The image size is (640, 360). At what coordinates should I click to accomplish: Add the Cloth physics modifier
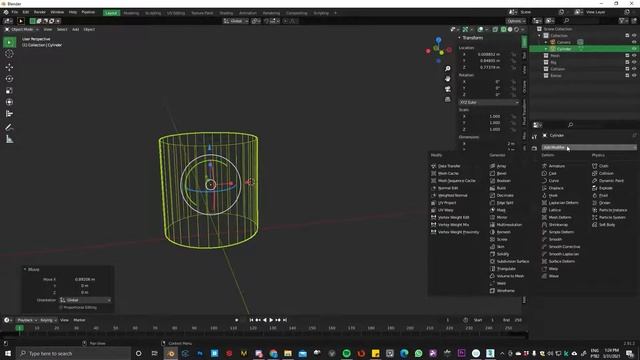pyautogui.click(x=603, y=166)
